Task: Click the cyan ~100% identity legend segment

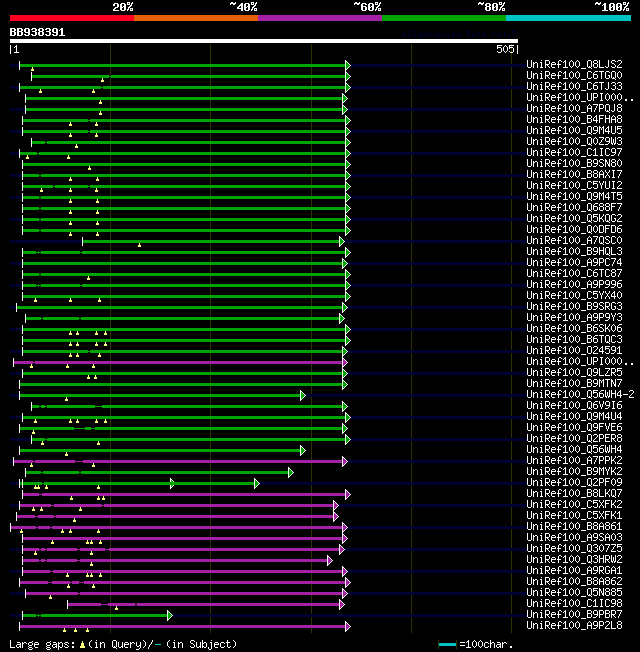Action: [568, 18]
